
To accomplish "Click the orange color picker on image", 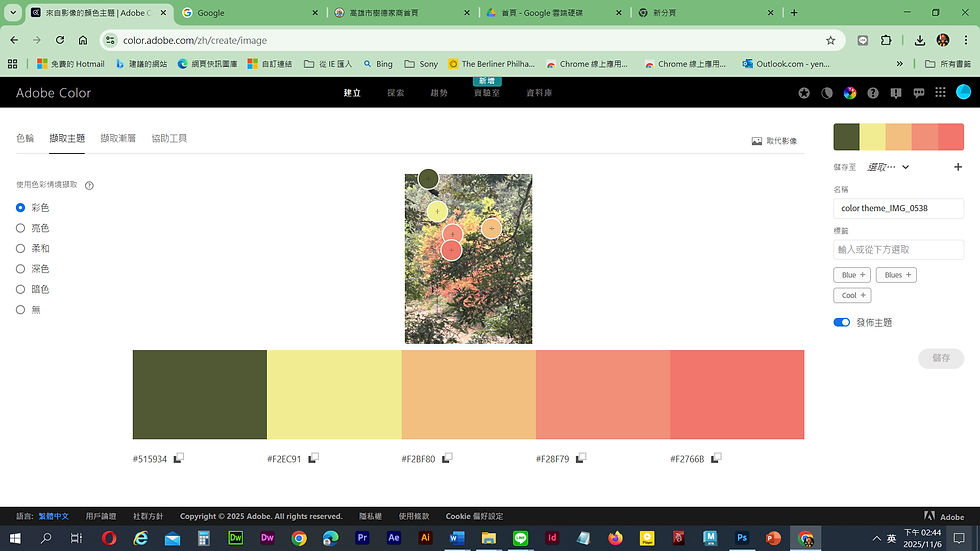I will tap(491, 228).
